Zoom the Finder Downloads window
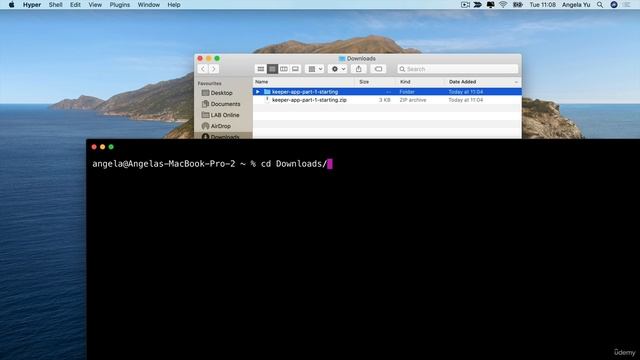Image resolution: width=640 pixels, height=360 pixels. click(217, 58)
